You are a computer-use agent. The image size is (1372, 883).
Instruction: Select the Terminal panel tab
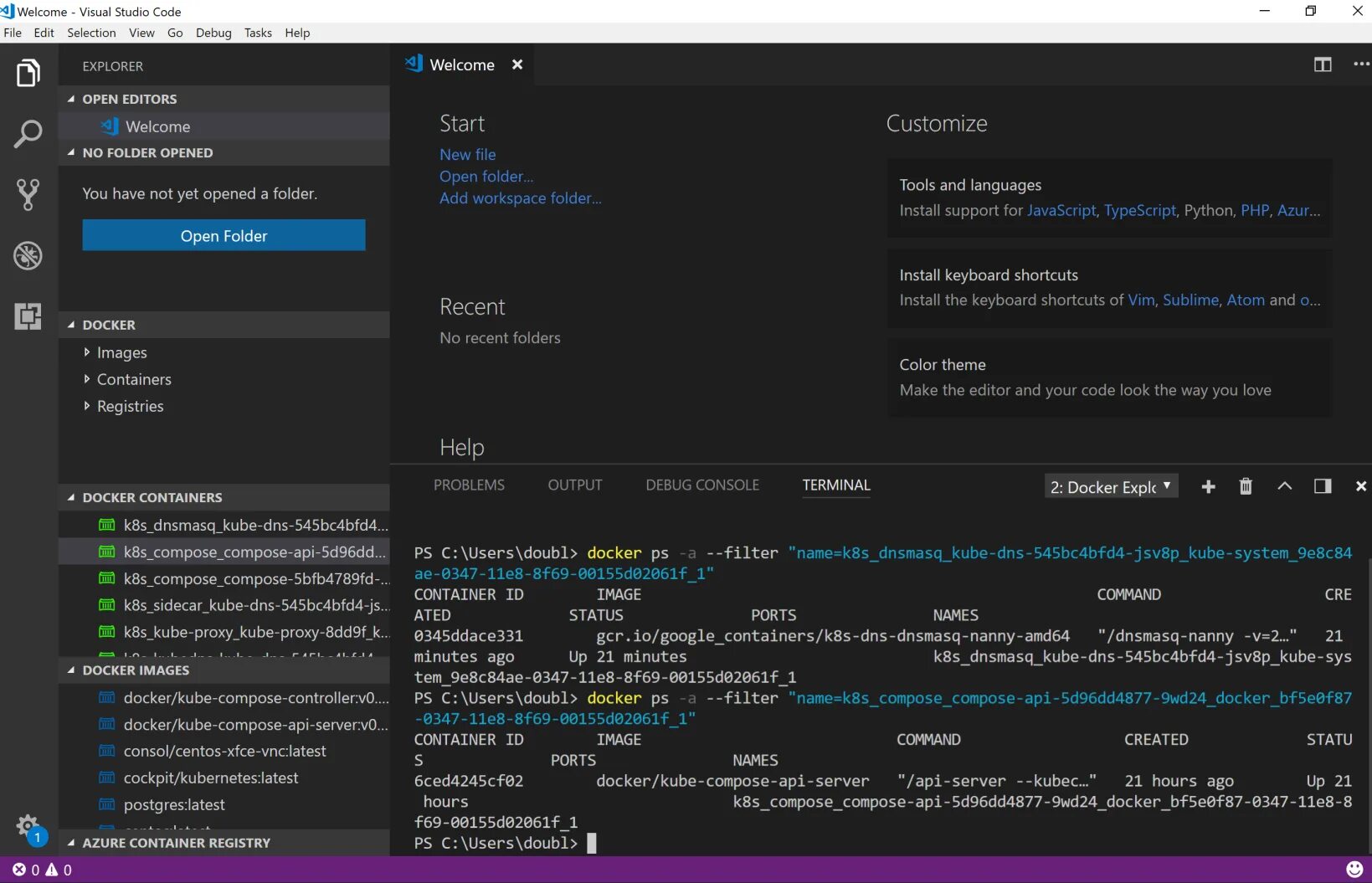tap(836, 485)
